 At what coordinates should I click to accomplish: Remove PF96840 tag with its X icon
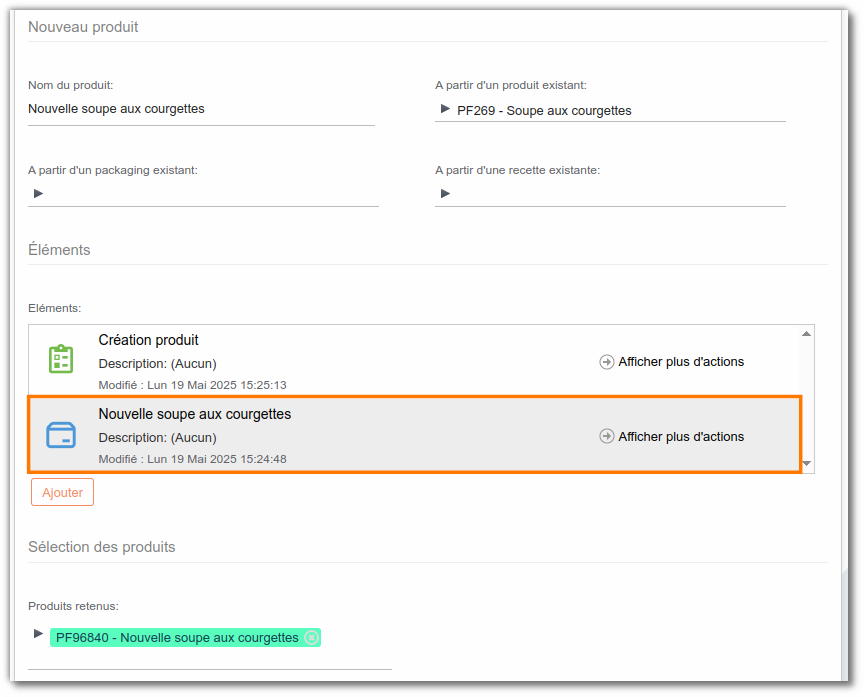click(x=311, y=637)
